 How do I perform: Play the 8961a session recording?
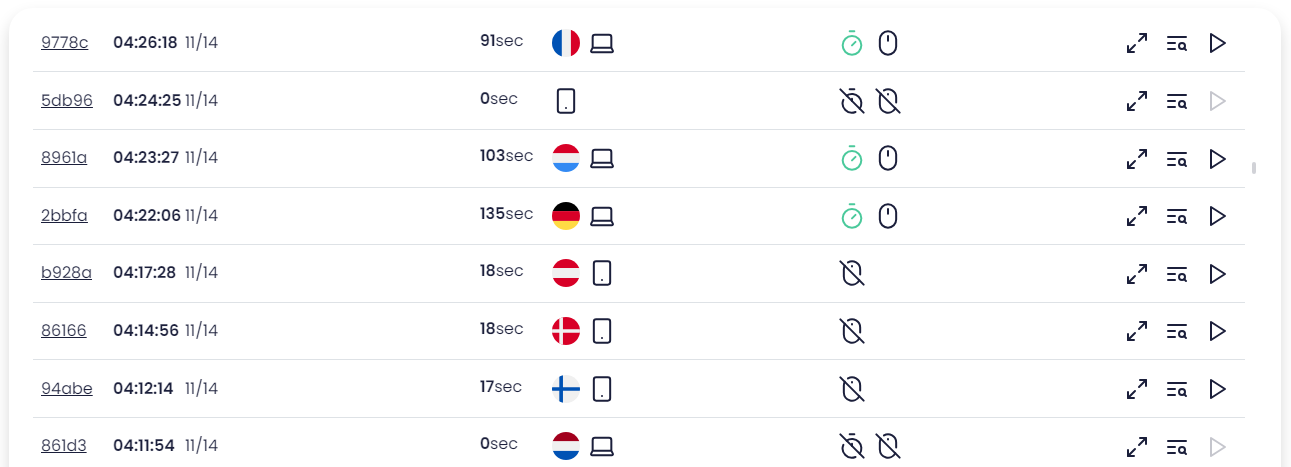(x=1217, y=158)
